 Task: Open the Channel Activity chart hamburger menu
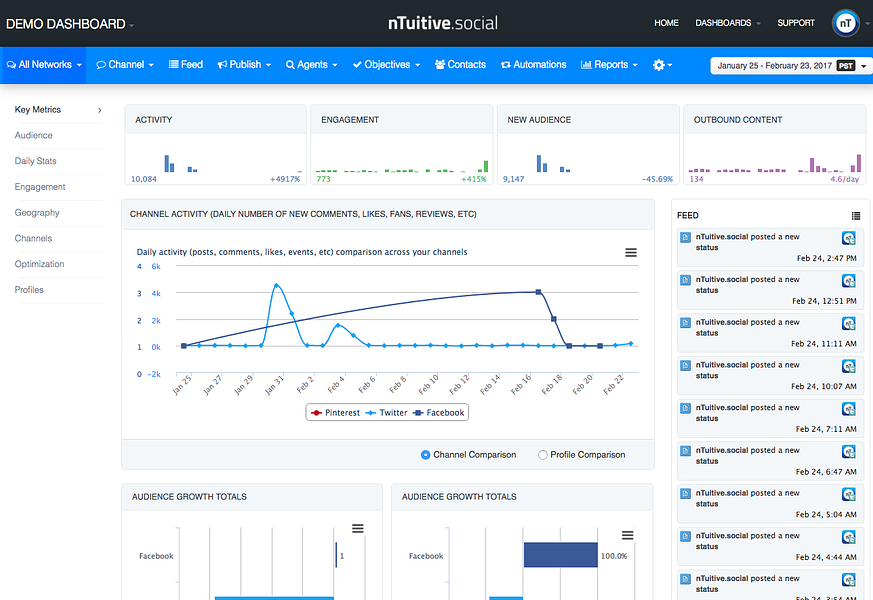631,253
